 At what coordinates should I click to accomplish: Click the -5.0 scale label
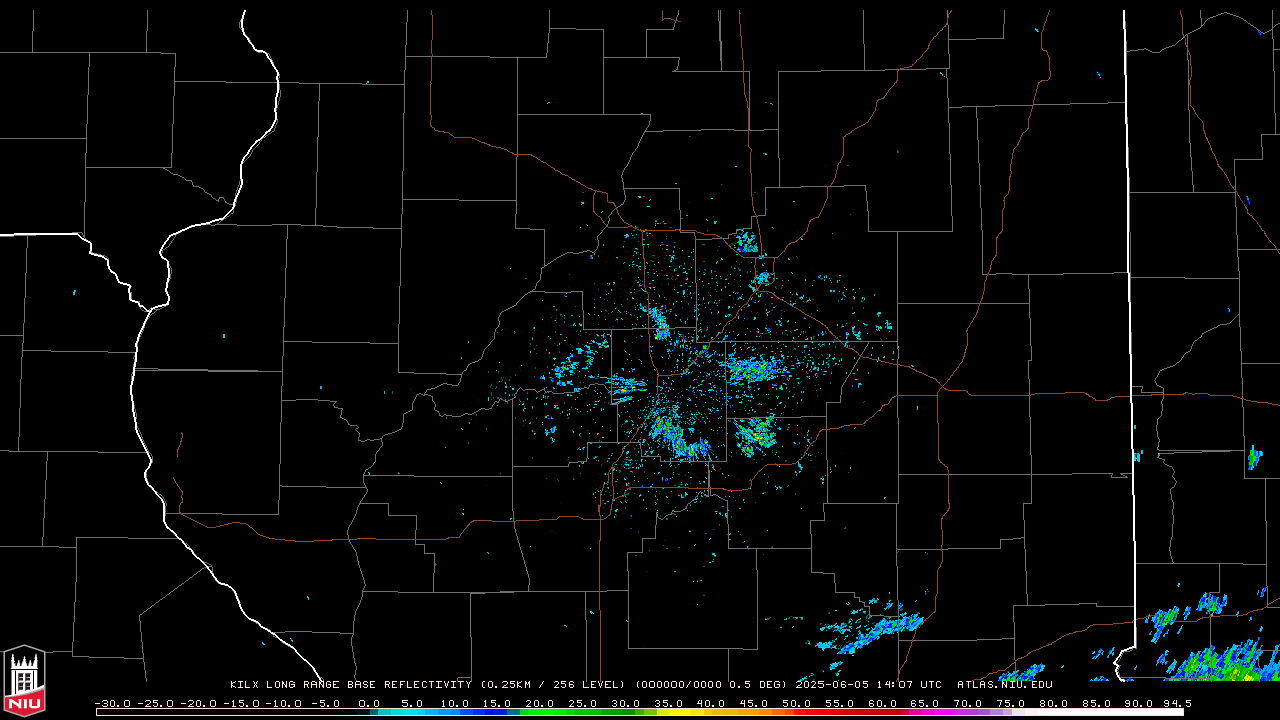tap(326, 704)
